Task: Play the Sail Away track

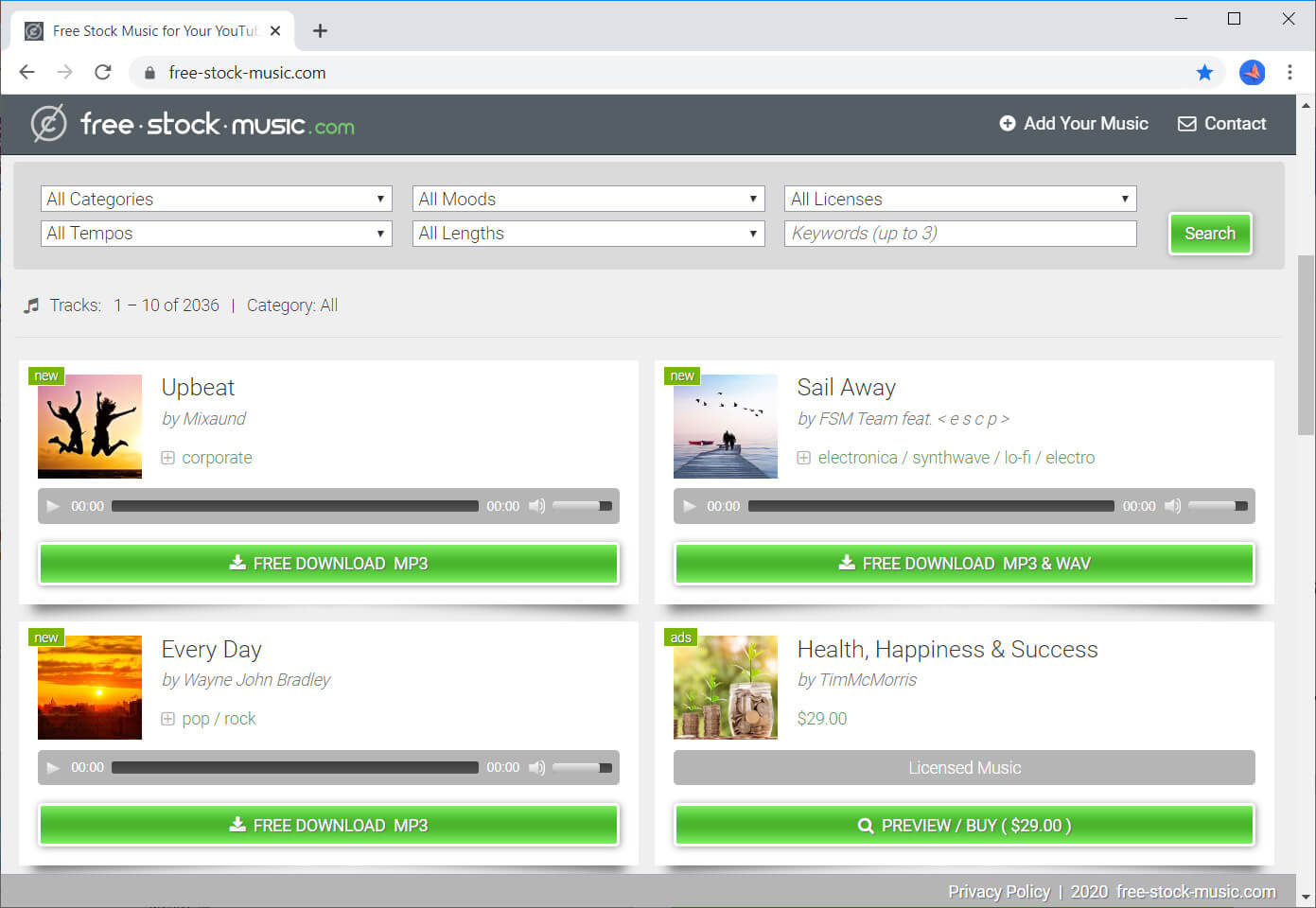Action: [689, 506]
